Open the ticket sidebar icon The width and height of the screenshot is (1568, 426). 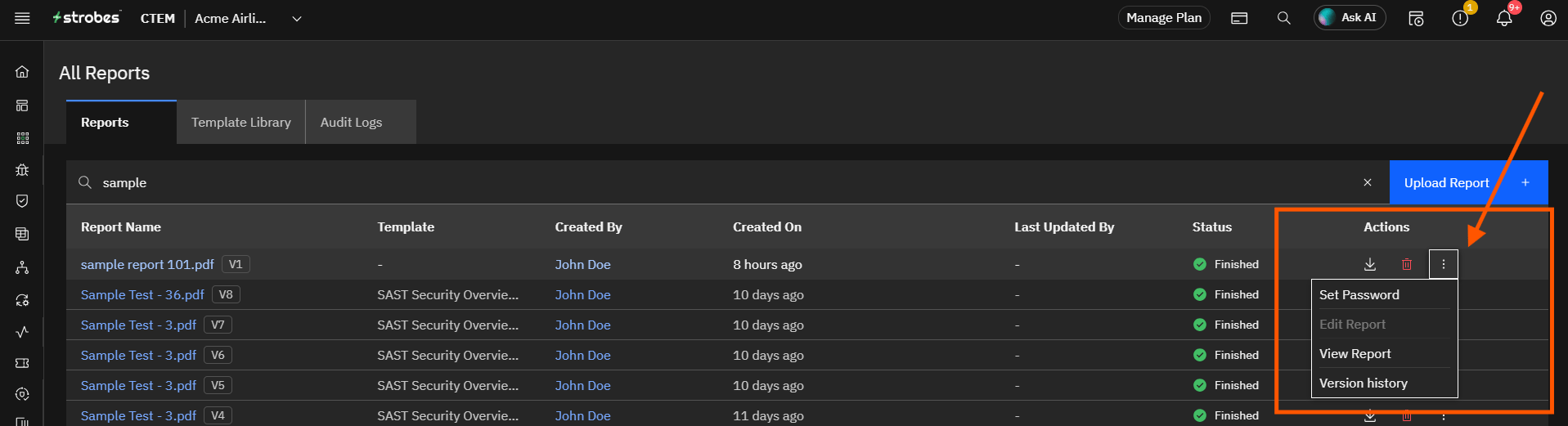22,363
